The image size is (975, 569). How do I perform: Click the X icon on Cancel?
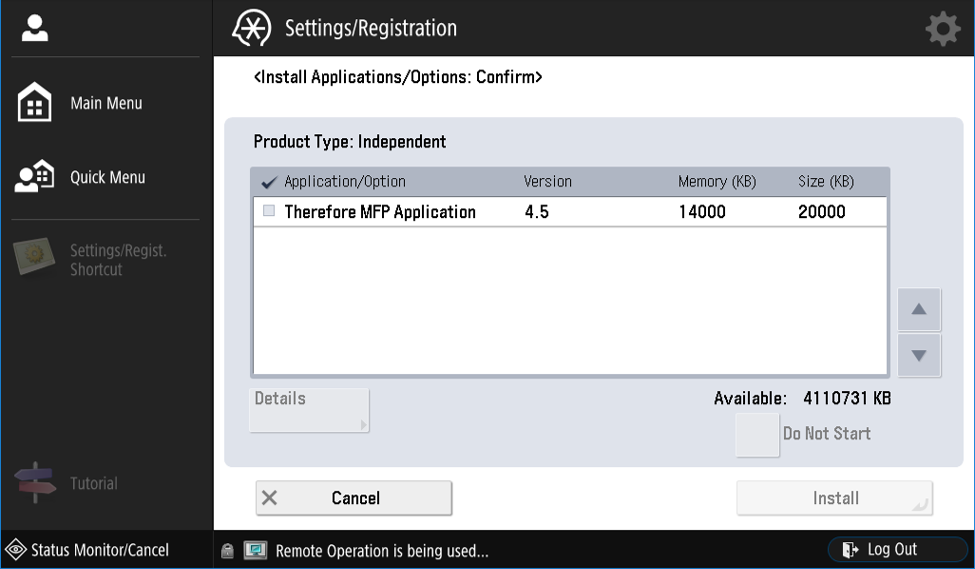(269, 497)
